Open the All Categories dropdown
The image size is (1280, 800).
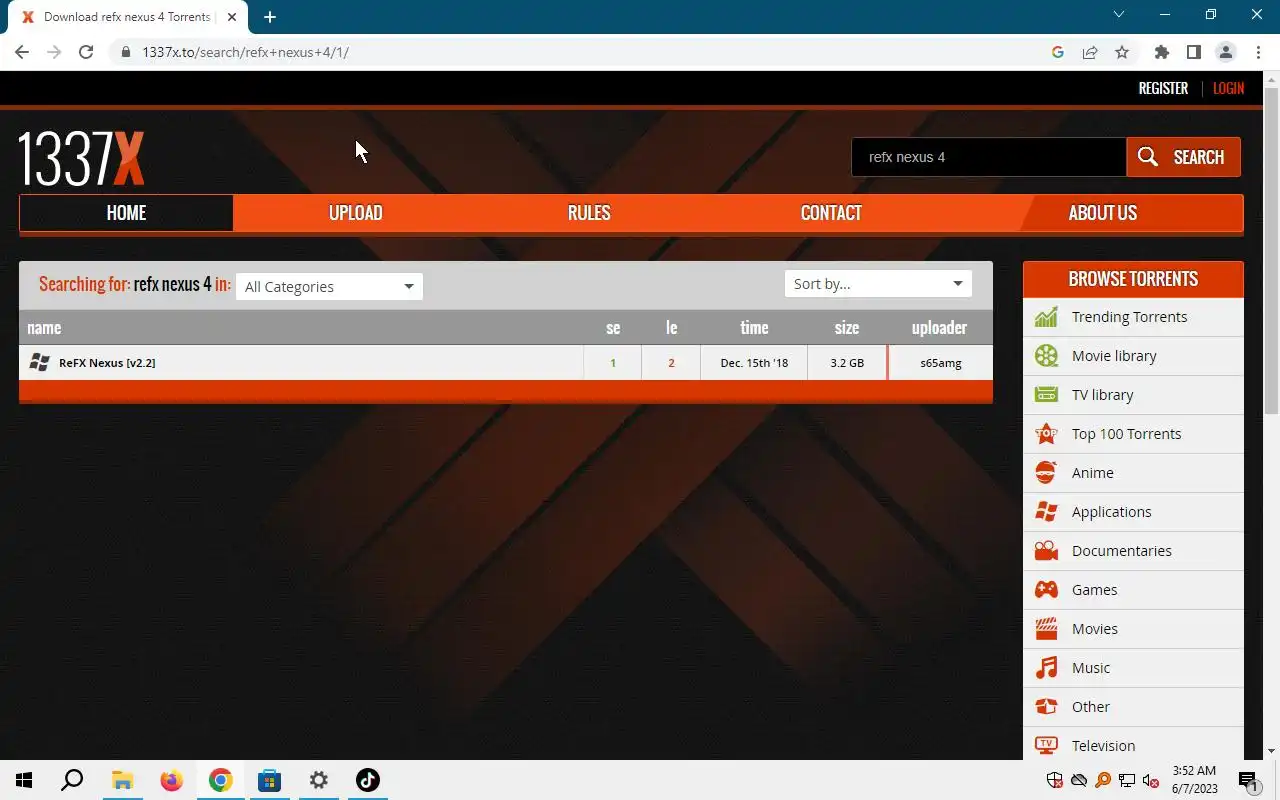click(x=329, y=286)
